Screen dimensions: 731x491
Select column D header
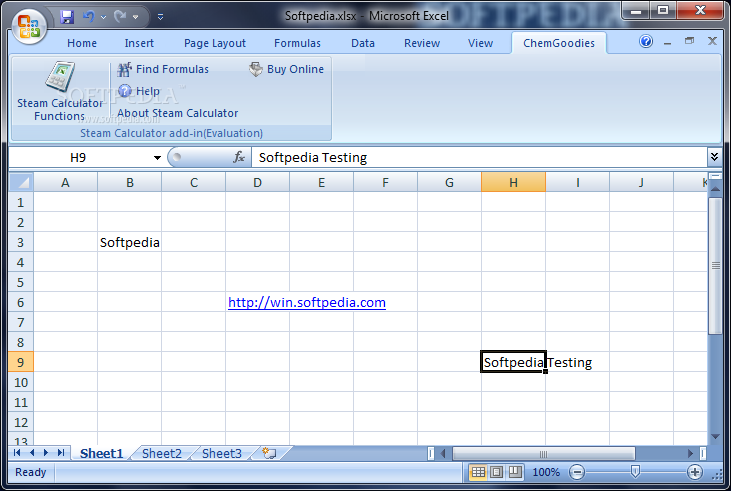click(x=257, y=182)
